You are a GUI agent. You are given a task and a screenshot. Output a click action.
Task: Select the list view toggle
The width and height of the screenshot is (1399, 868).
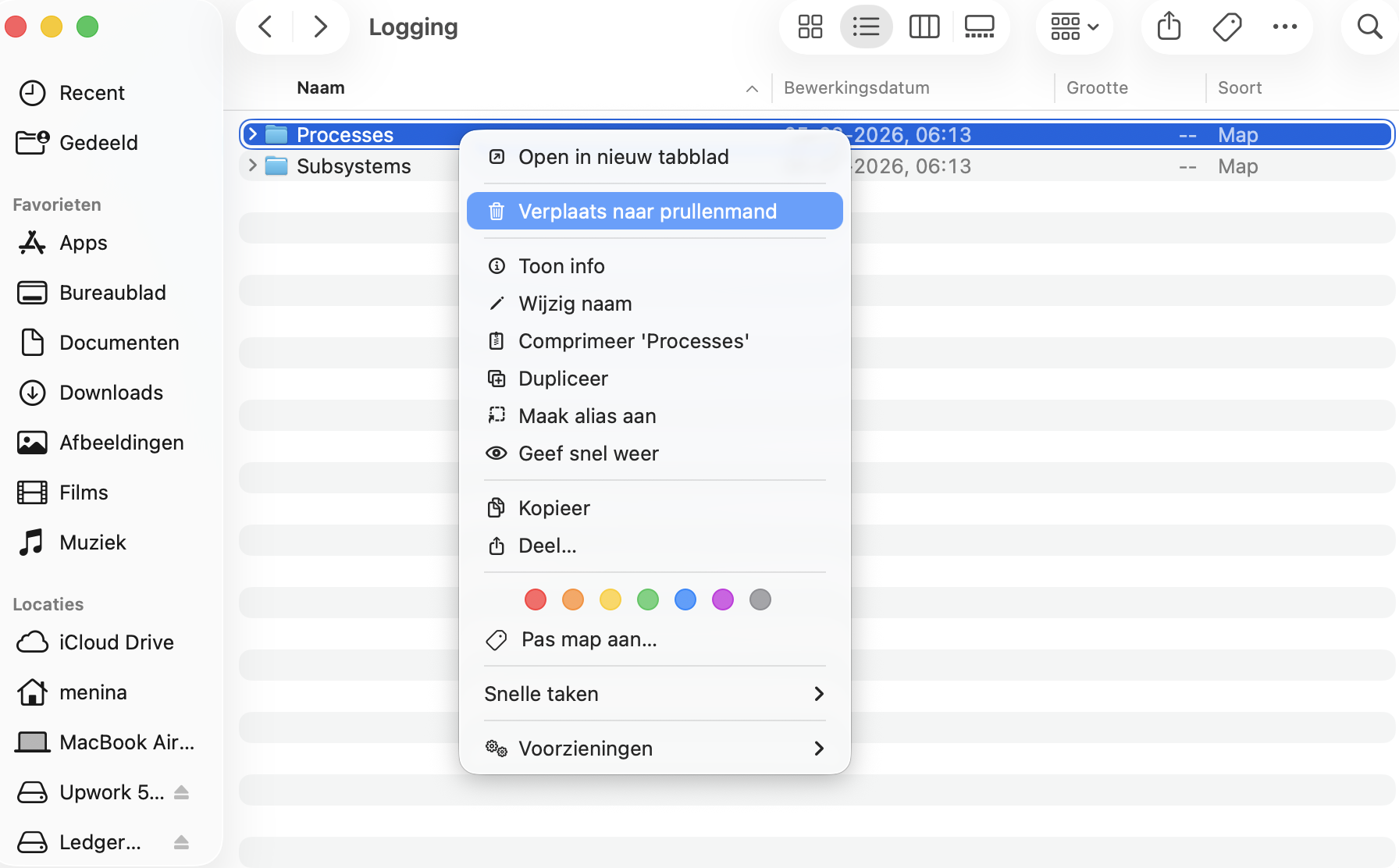(x=867, y=27)
